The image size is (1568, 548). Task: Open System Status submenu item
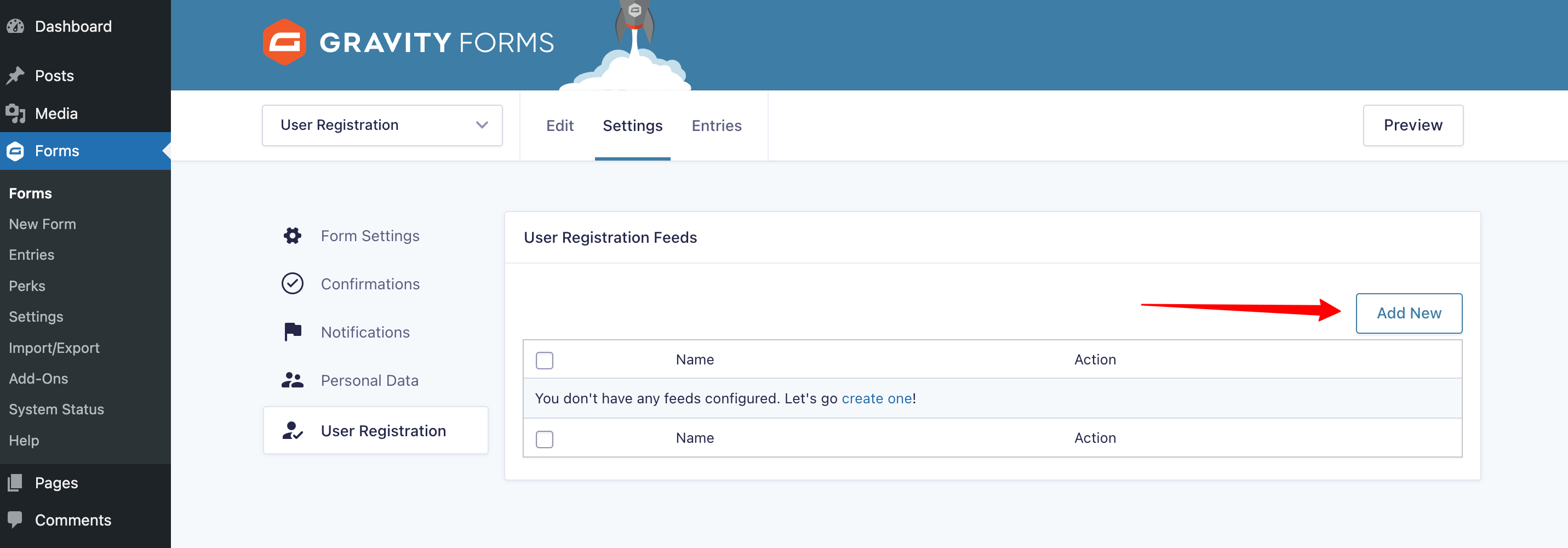[56, 409]
